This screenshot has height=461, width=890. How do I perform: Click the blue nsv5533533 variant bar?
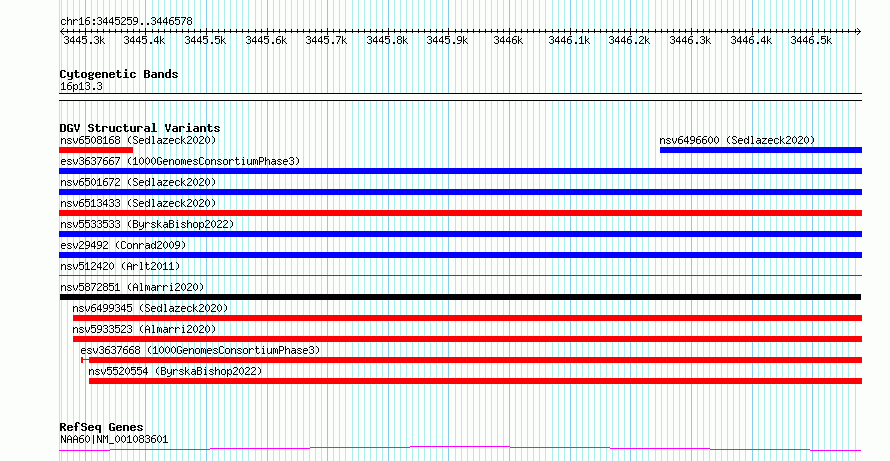point(460,234)
